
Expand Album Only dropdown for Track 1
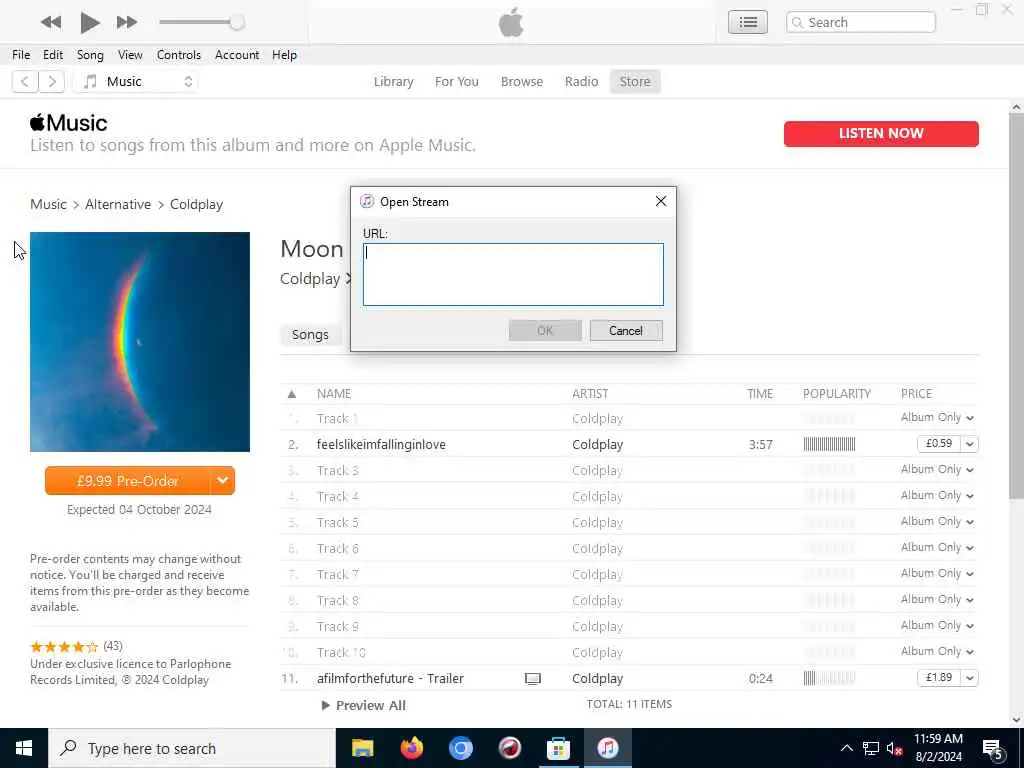pos(970,418)
